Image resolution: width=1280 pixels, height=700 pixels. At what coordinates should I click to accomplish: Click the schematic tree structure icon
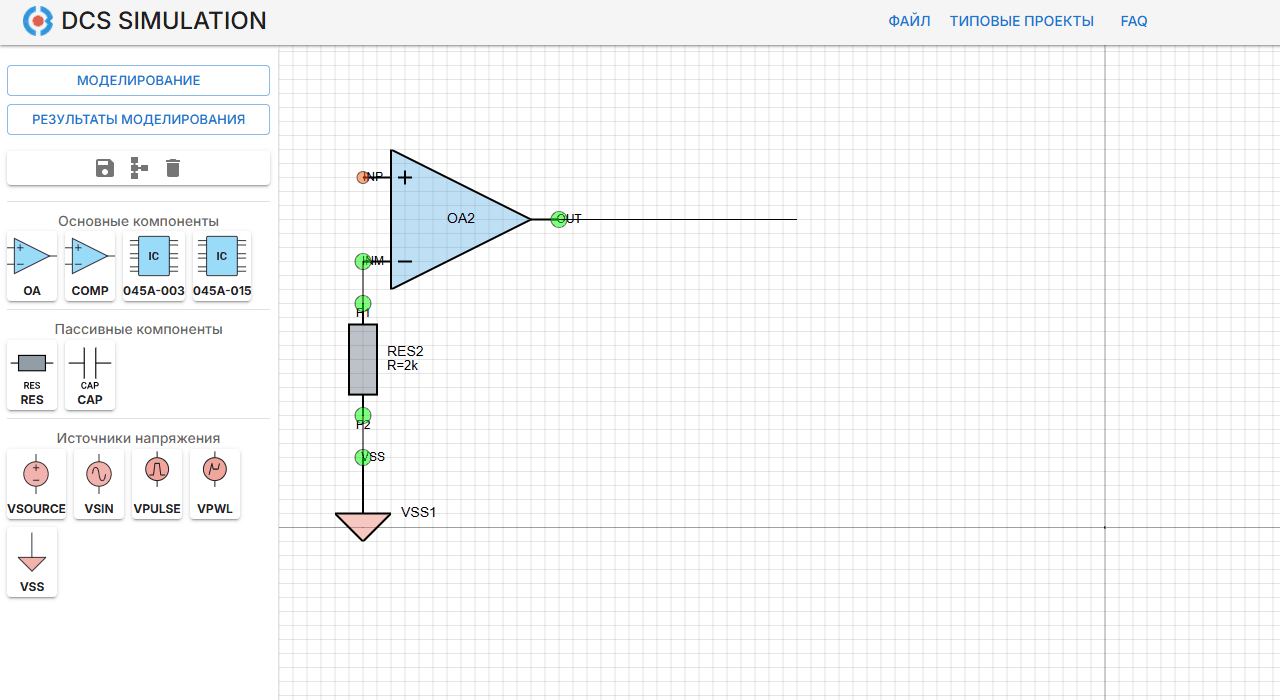[139, 168]
